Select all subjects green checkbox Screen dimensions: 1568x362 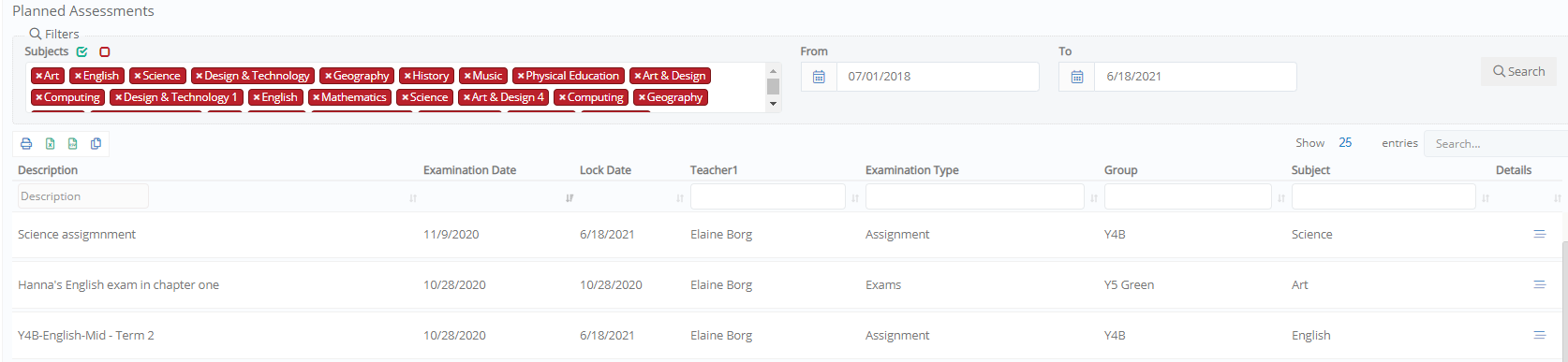pyautogui.click(x=82, y=52)
